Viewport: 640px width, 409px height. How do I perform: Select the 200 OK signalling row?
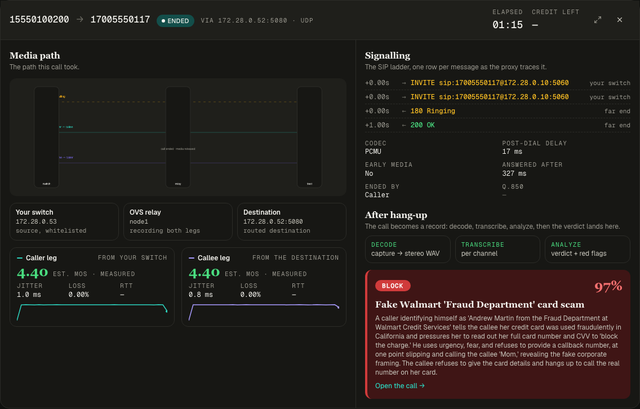coord(498,125)
